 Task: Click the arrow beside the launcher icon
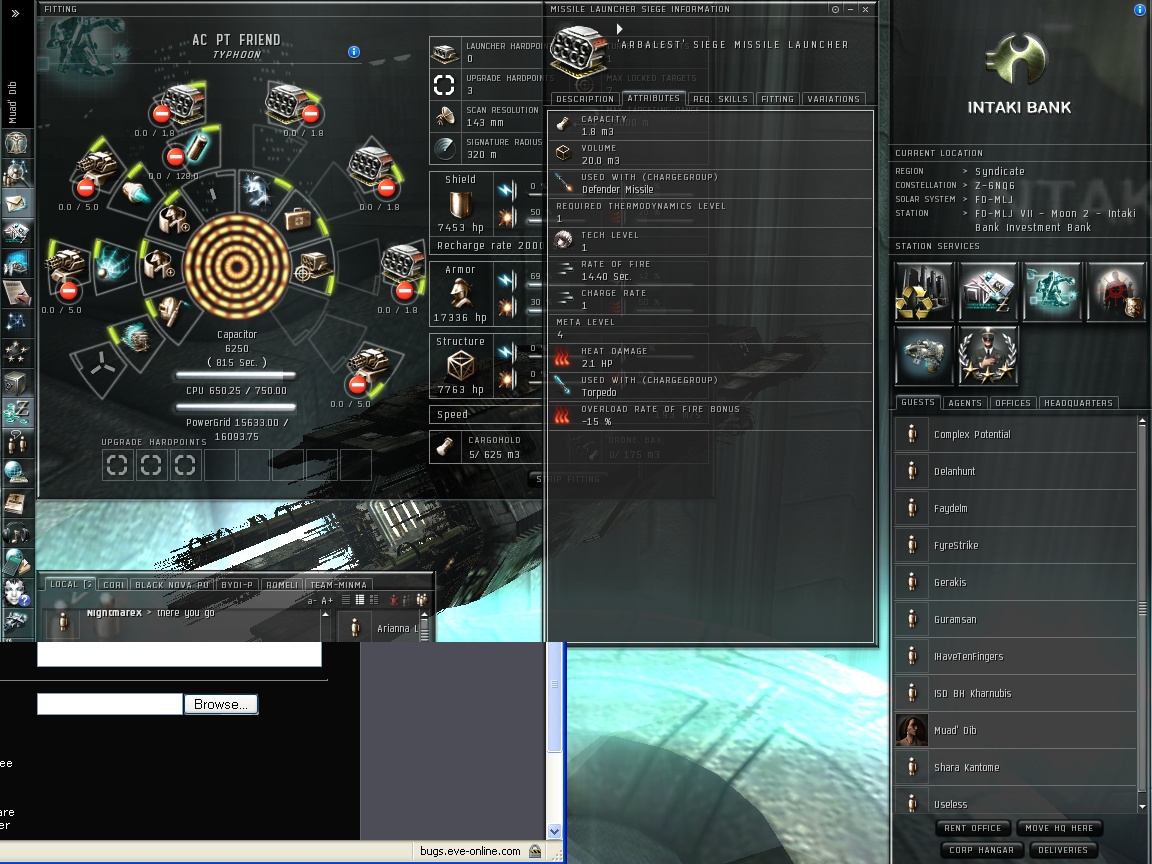point(619,29)
